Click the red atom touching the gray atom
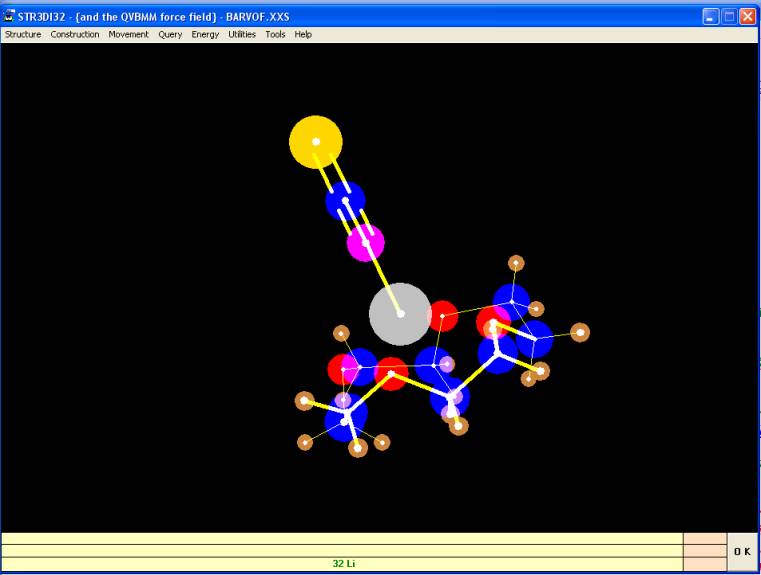761x575 pixels. (443, 316)
